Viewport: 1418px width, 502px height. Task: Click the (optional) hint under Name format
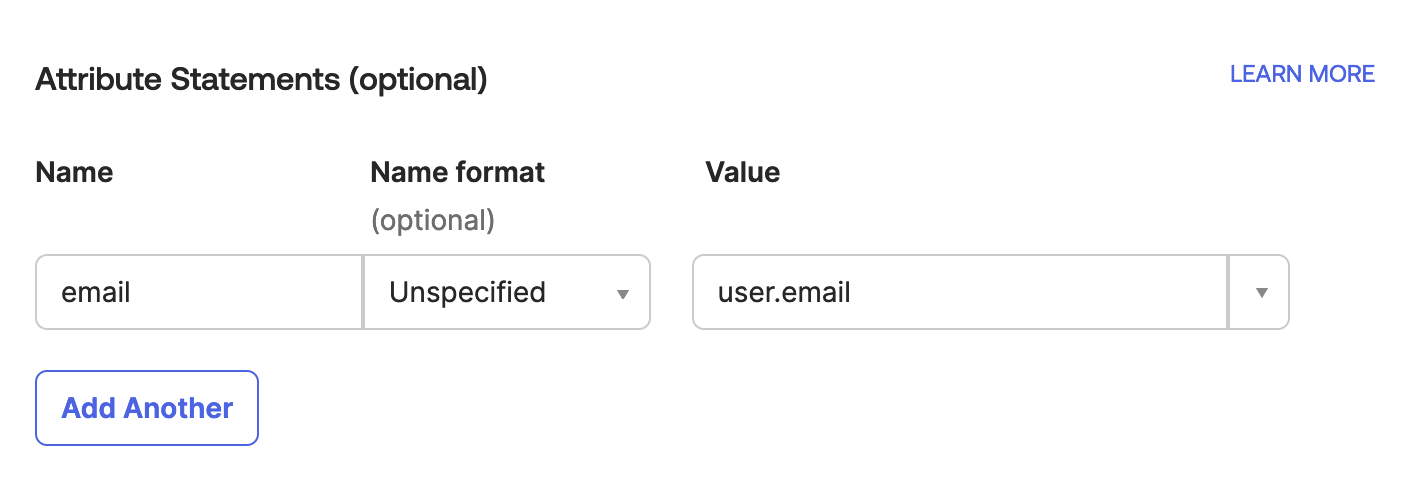pyautogui.click(x=432, y=220)
